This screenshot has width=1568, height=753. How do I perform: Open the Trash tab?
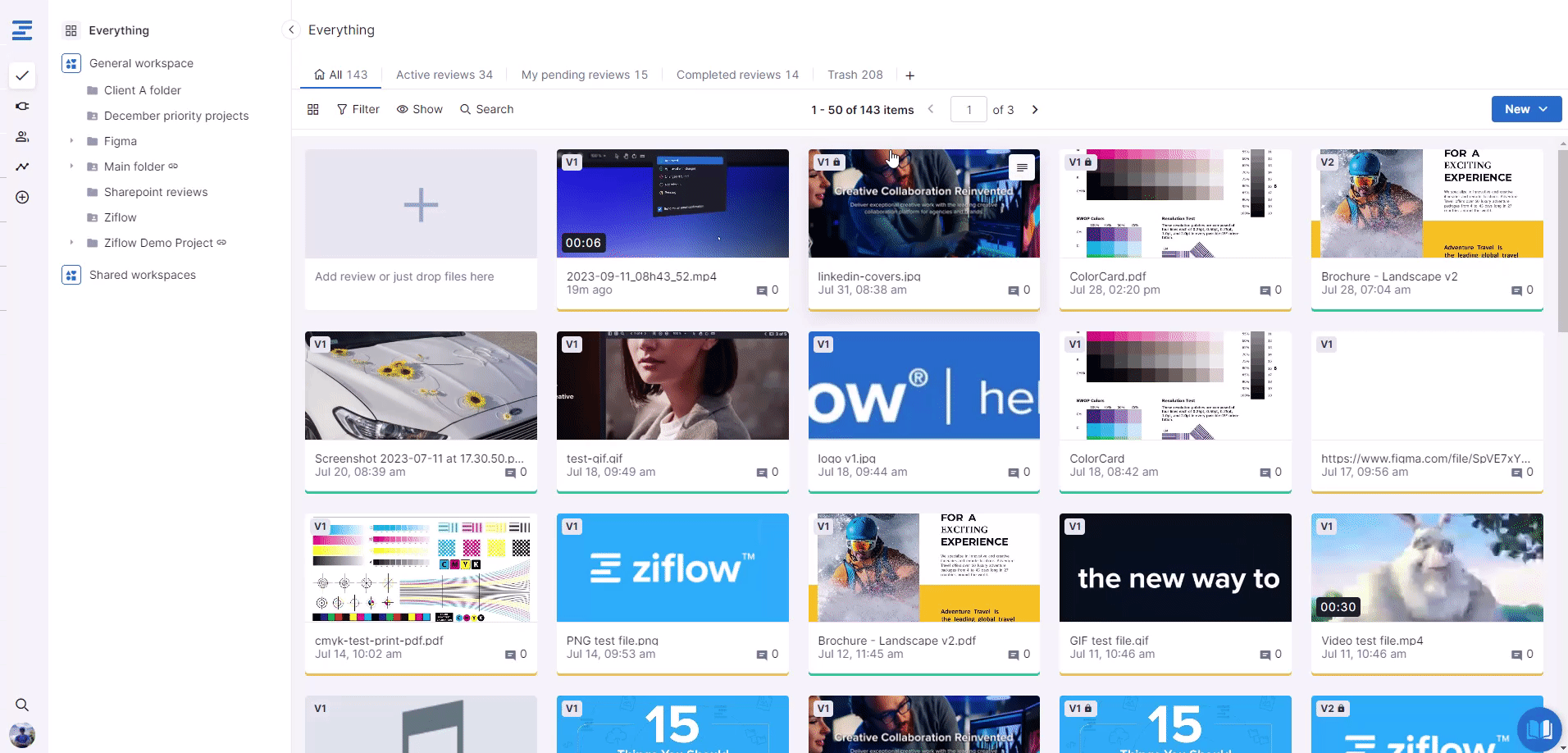click(855, 75)
